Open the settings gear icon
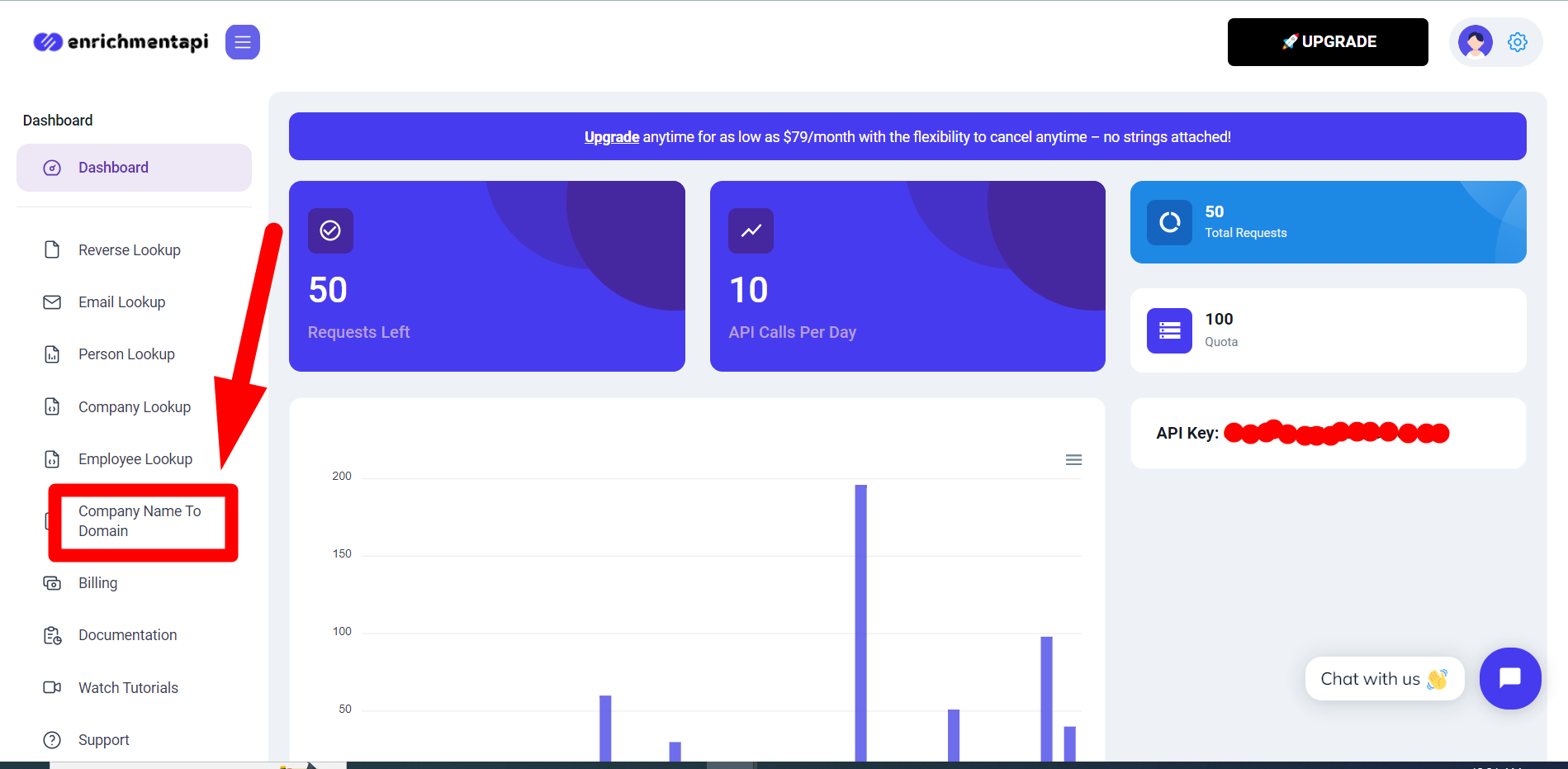This screenshot has height=769, width=1568. point(1518,42)
